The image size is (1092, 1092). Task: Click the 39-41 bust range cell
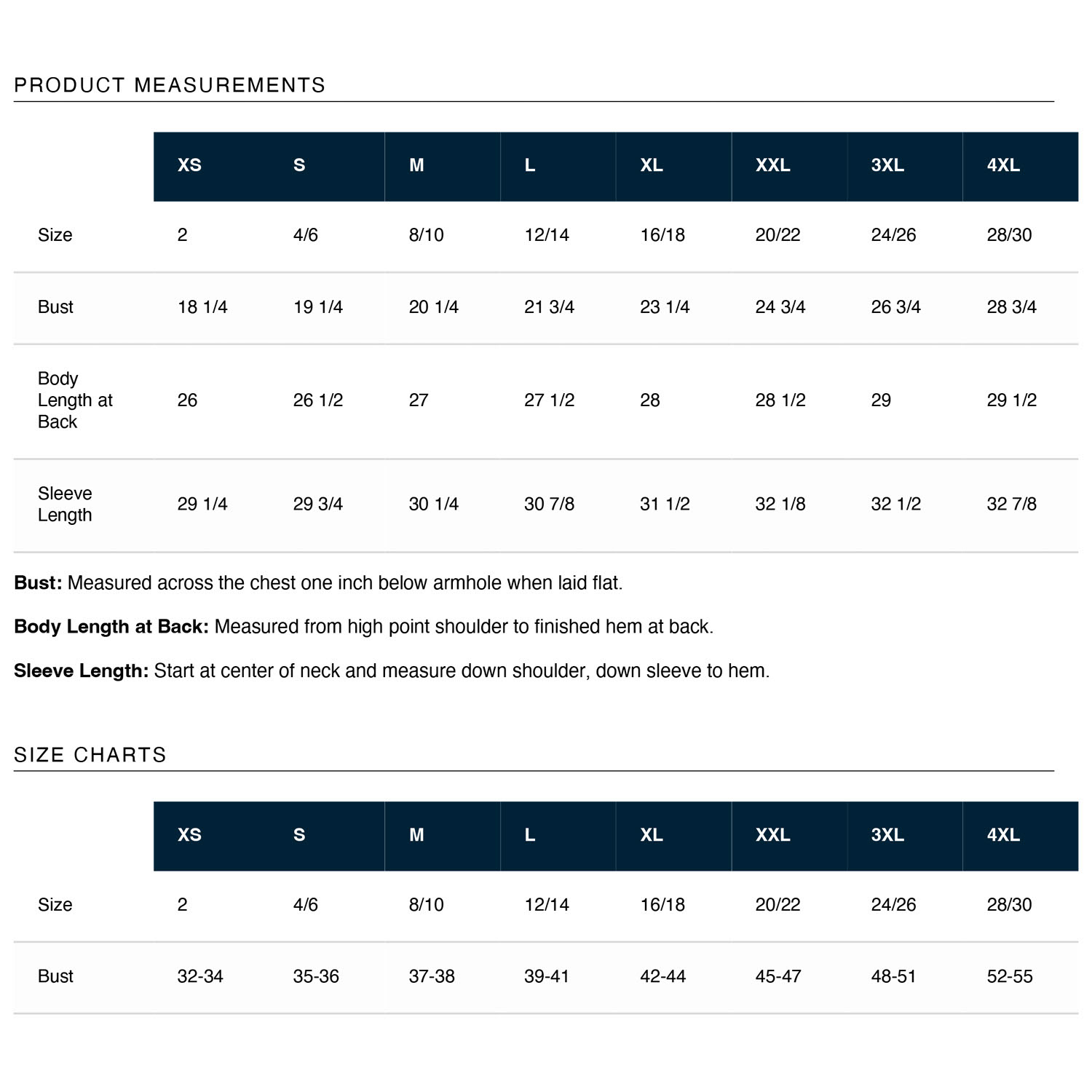546,976
